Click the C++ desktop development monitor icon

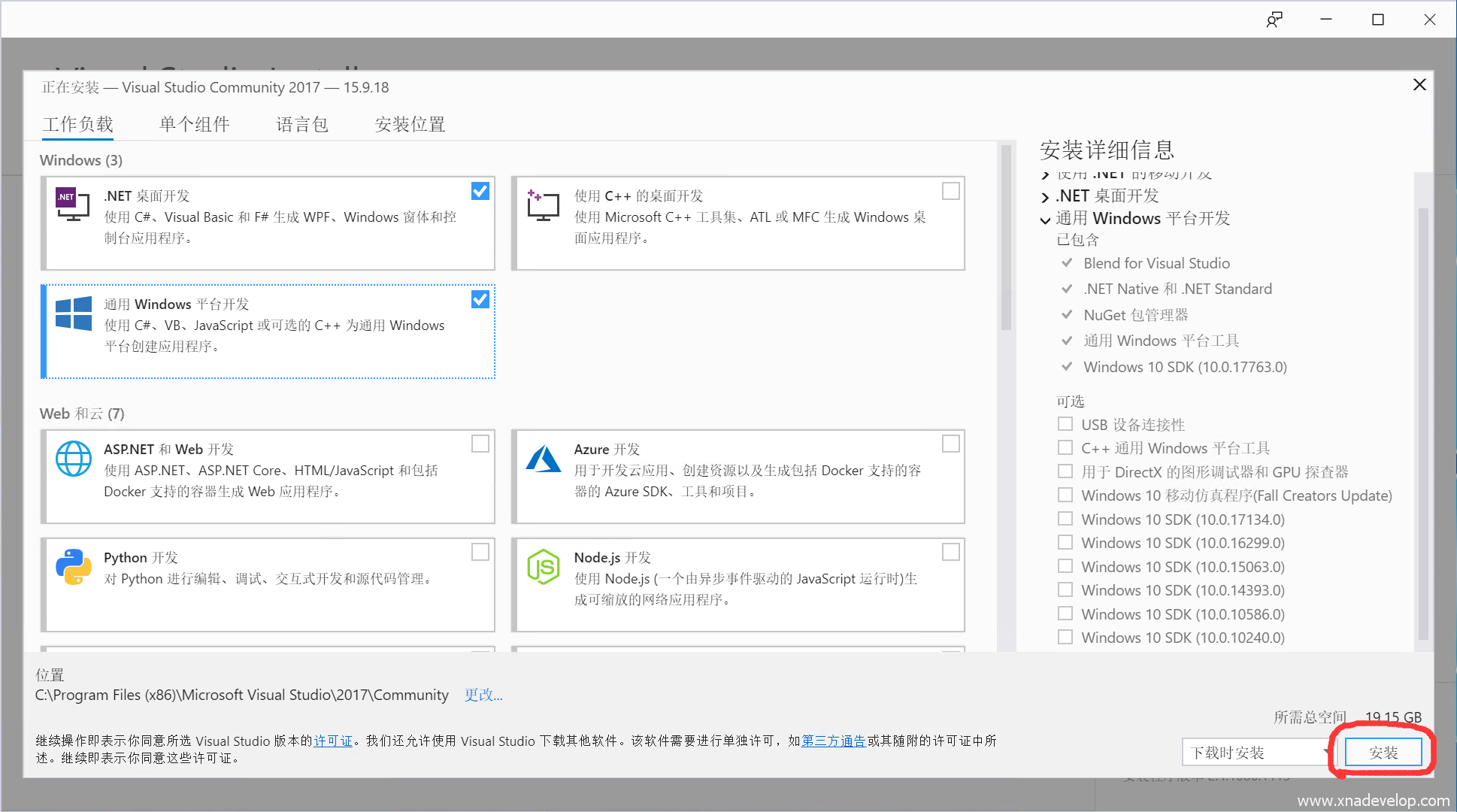543,205
